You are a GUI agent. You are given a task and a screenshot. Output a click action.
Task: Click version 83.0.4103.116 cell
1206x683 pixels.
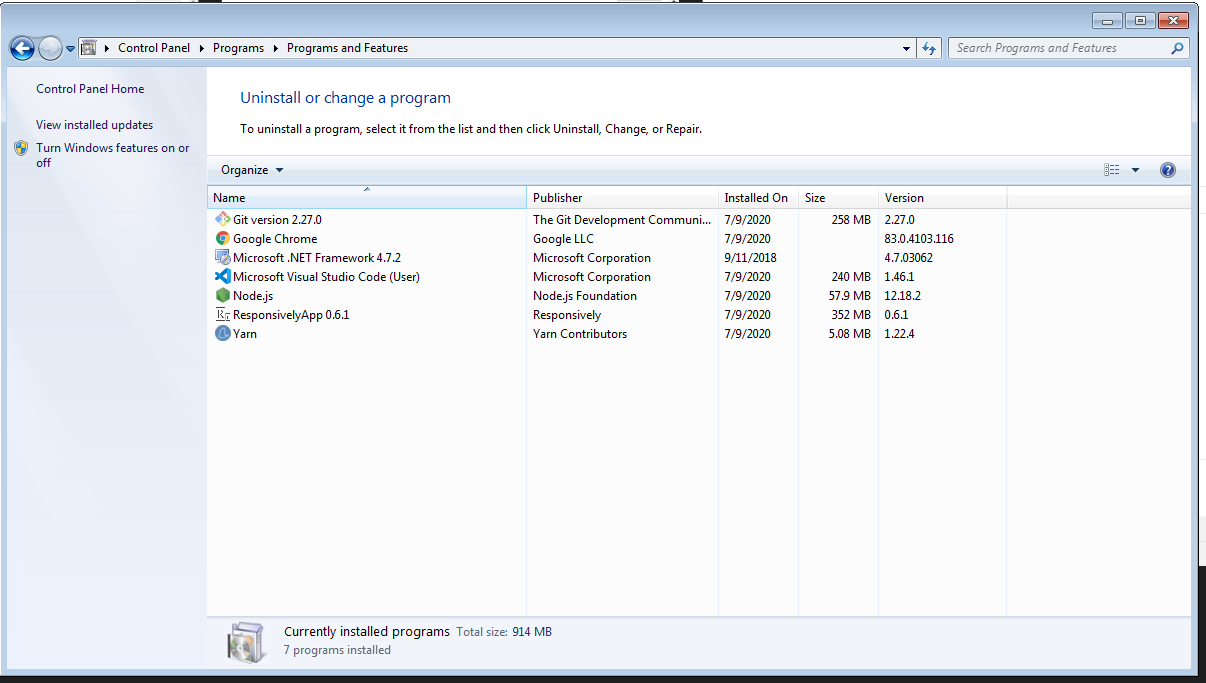[x=919, y=239]
